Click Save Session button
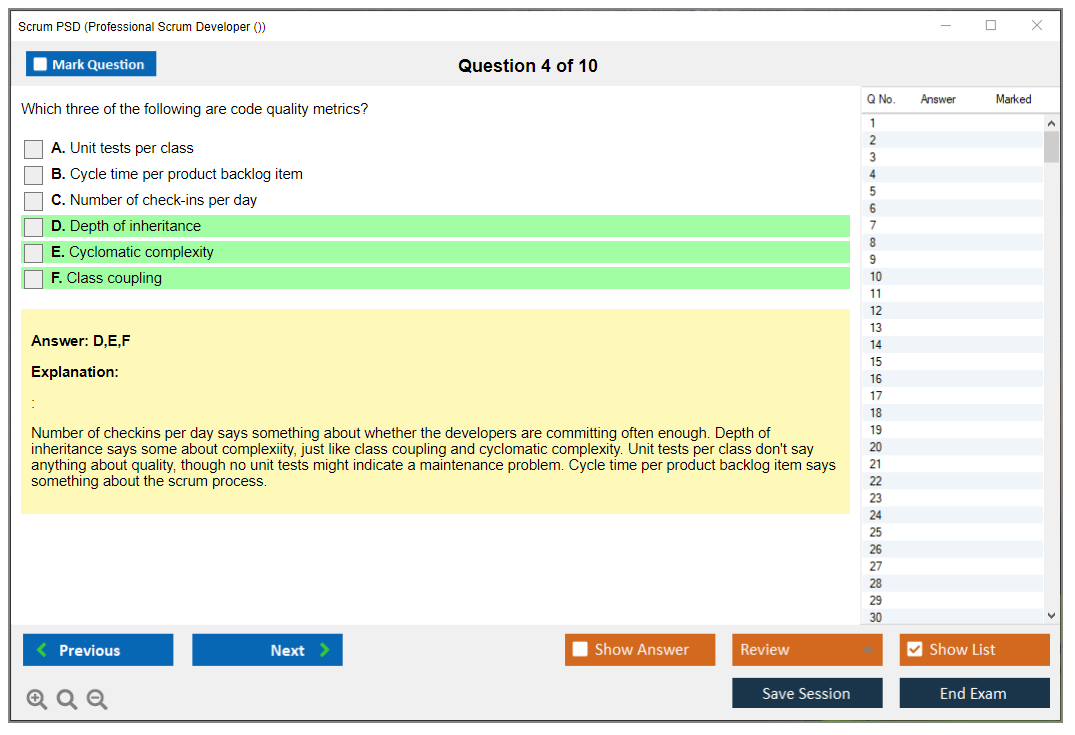 click(x=807, y=693)
